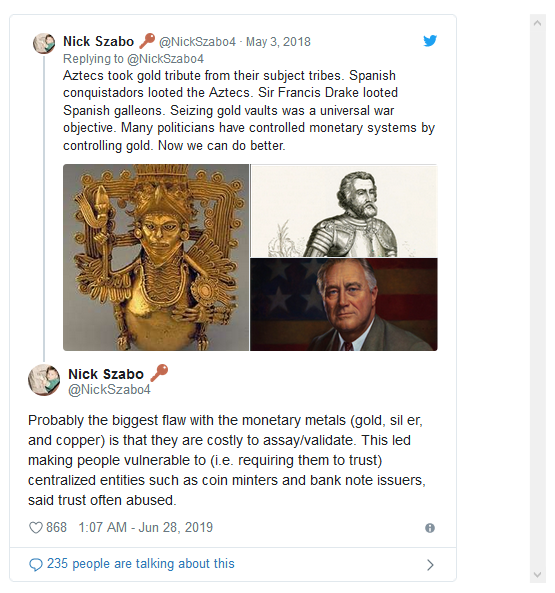Viewport: 555px width, 593px height.
Task: Click the 868 likes count
Action: [x=56, y=527]
